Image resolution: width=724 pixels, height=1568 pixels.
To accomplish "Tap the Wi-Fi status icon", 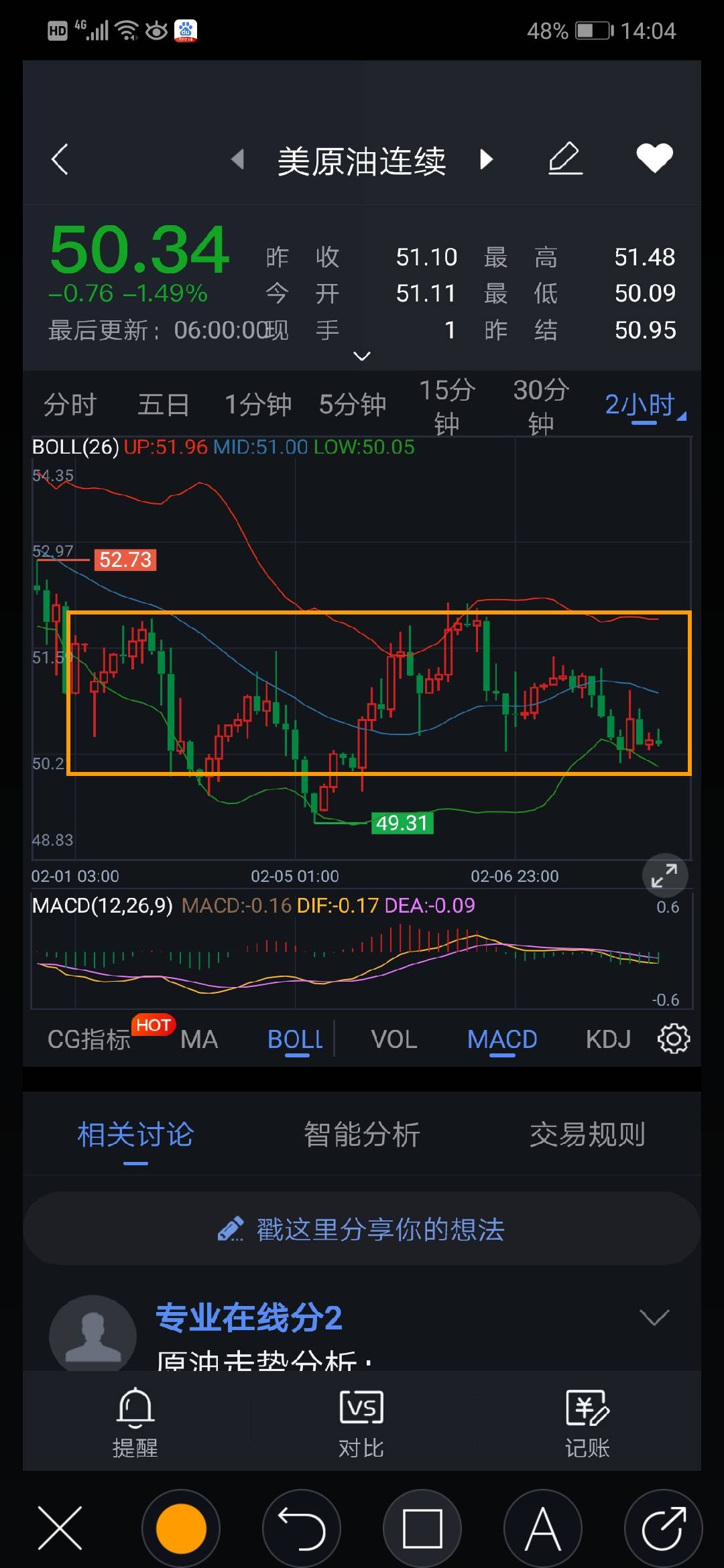I will coord(127,30).
